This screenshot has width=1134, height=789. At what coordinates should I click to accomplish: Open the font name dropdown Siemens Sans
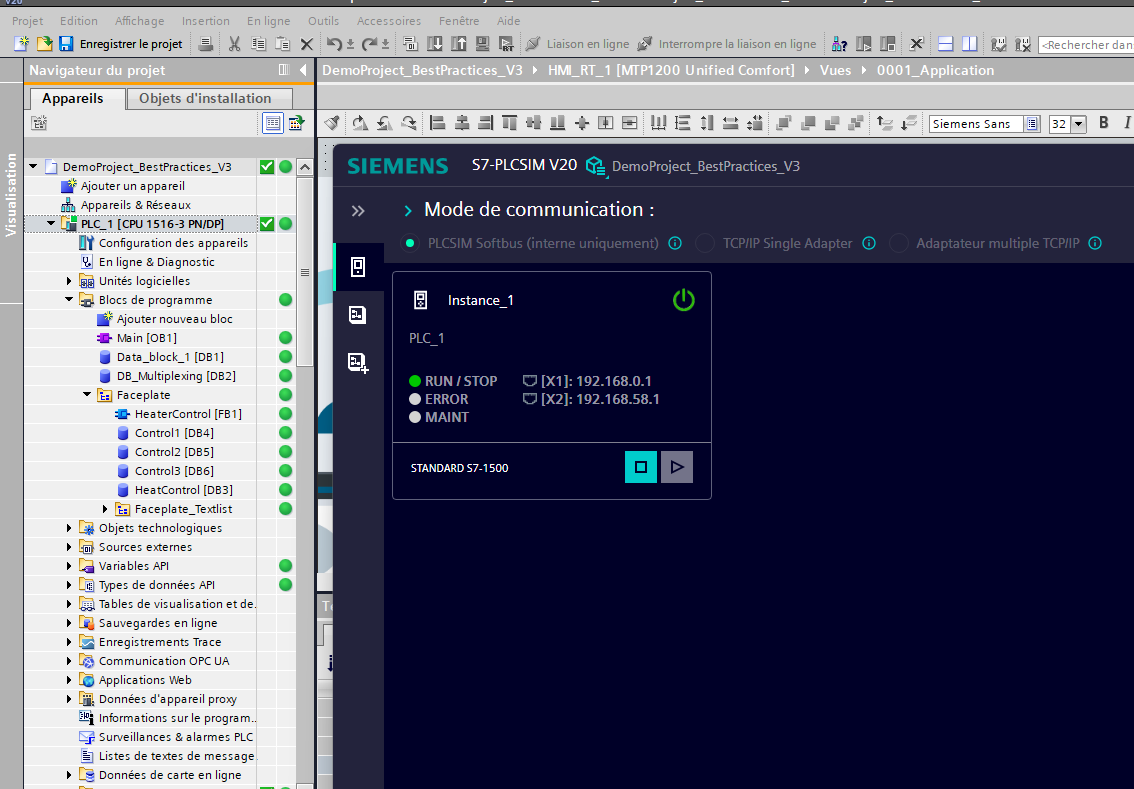click(x=1032, y=124)
